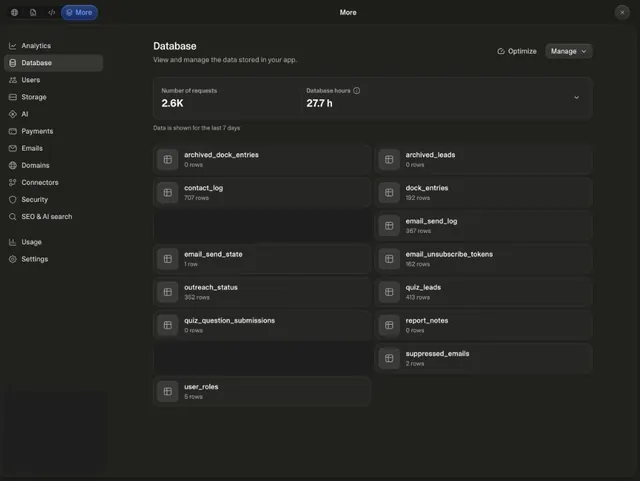This screenshot has width=640, height=481.
Task: Click quiz_question_submissions table icon
Action: point(168,325)
